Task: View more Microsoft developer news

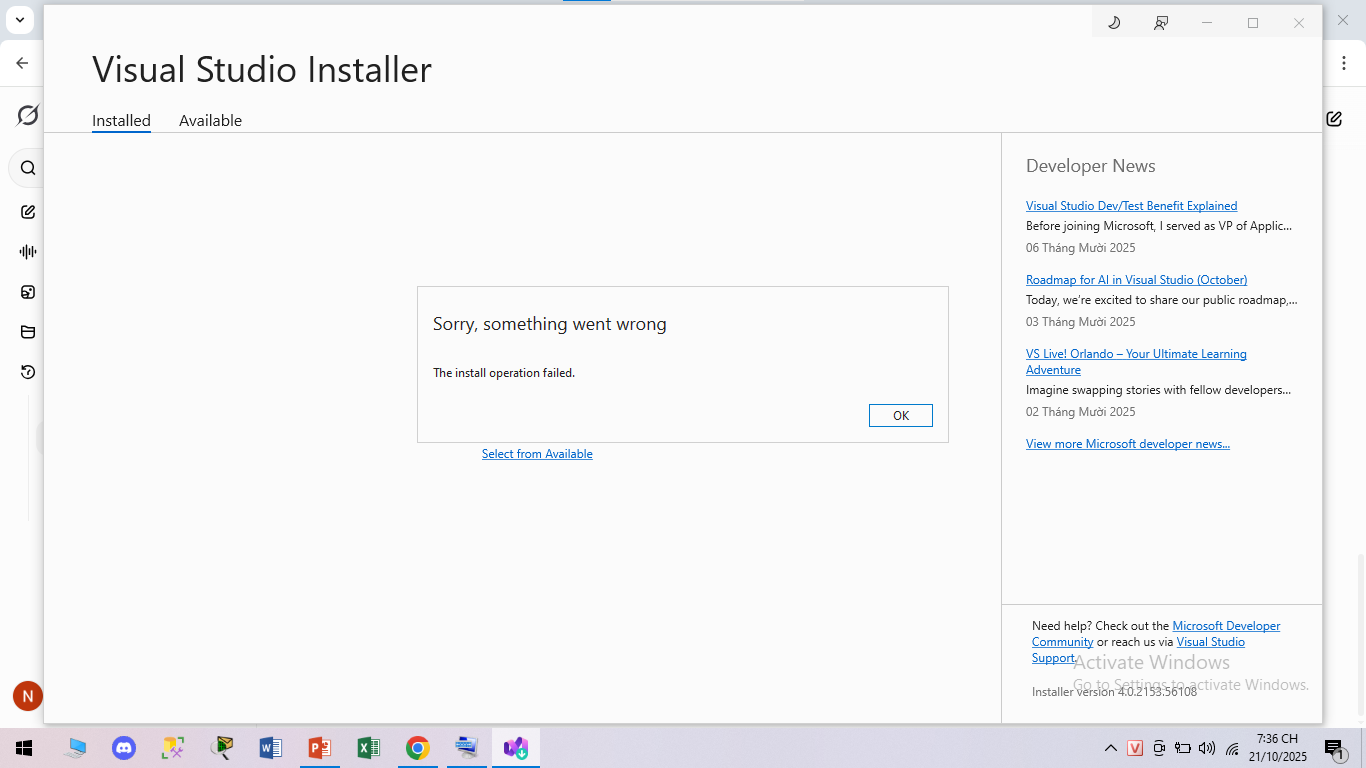Action: click(x=1127, y=444)
